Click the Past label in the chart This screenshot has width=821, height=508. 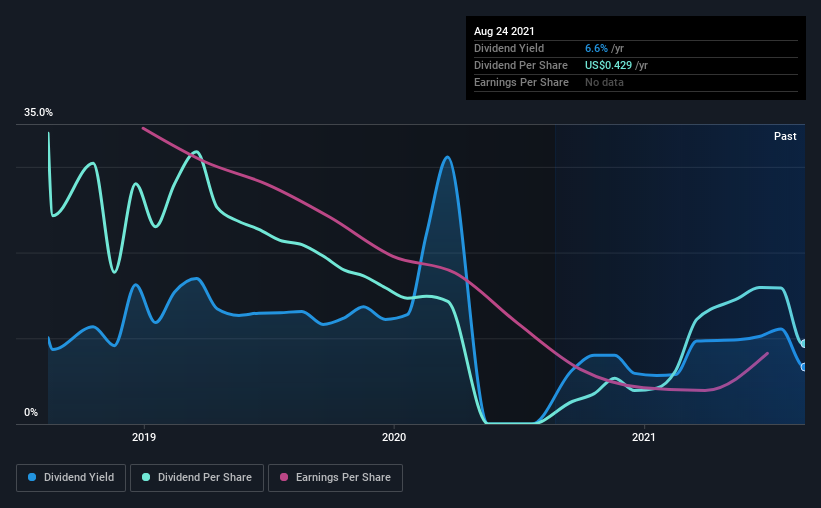coord(785,136)
